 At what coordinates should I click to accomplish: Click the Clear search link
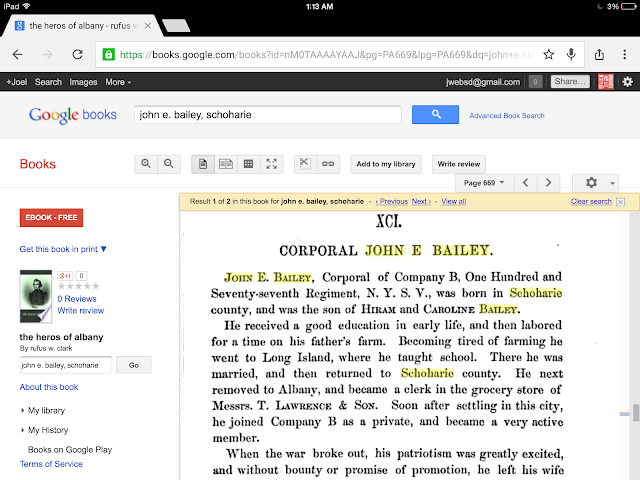click(591, 201)
